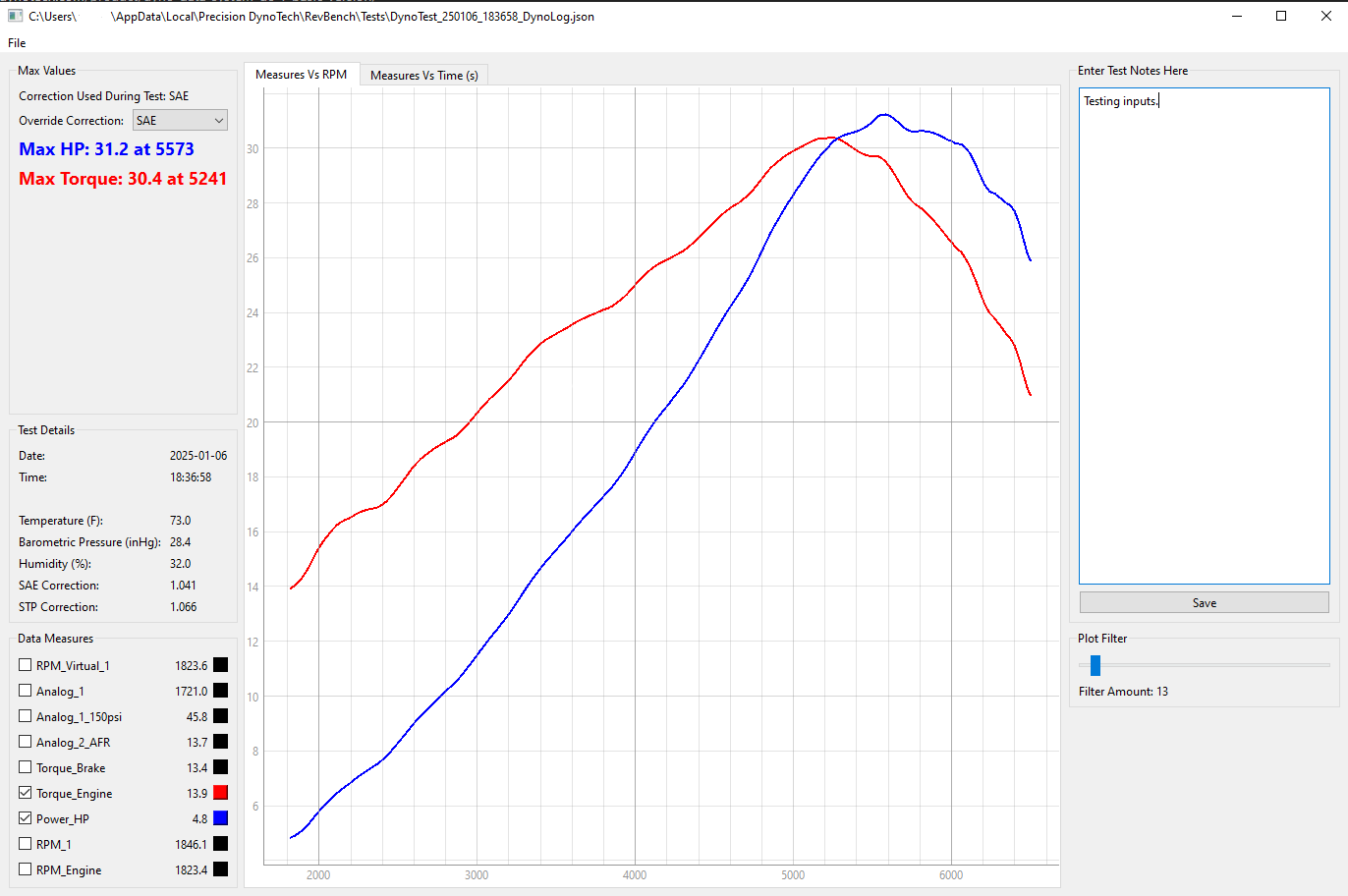Screen dimensions: 1348x896
Task: Click the black swatch for Analog_1_150psi
Action: pyautogui.click(x=221, y=716)
